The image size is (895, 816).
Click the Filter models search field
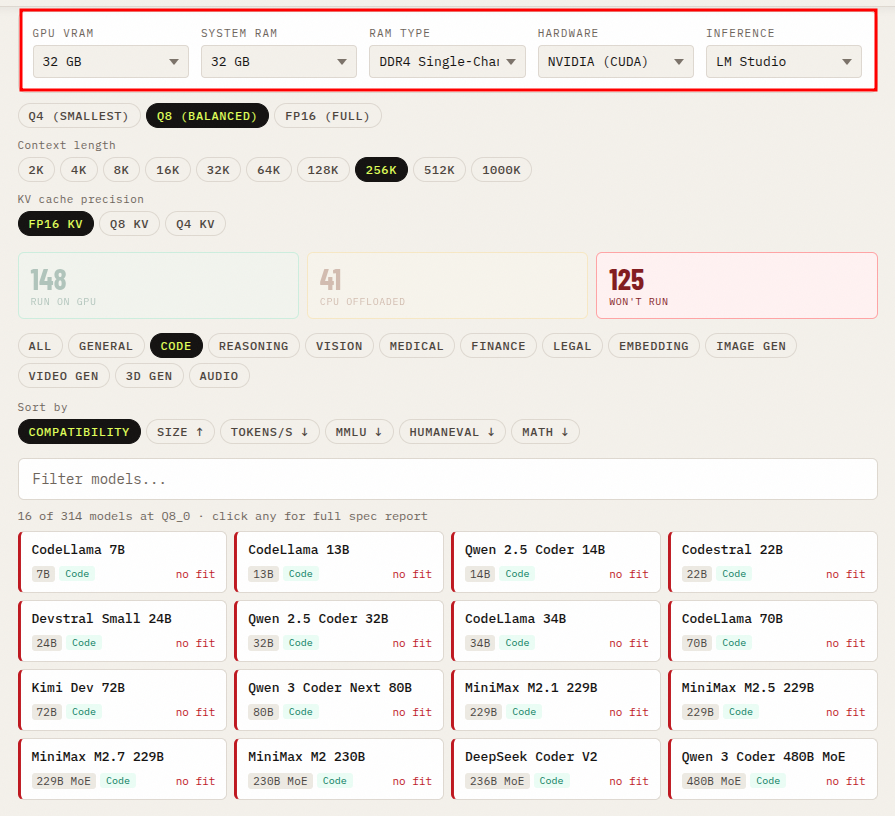[448, 479]
